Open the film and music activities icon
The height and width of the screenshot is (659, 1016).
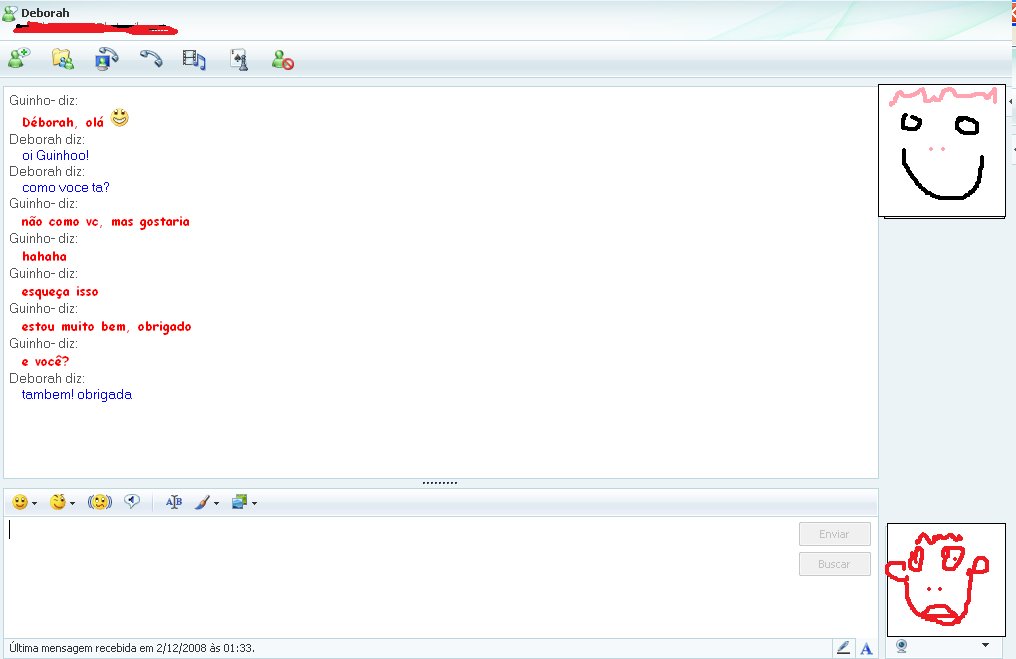[x=194, y=60]
